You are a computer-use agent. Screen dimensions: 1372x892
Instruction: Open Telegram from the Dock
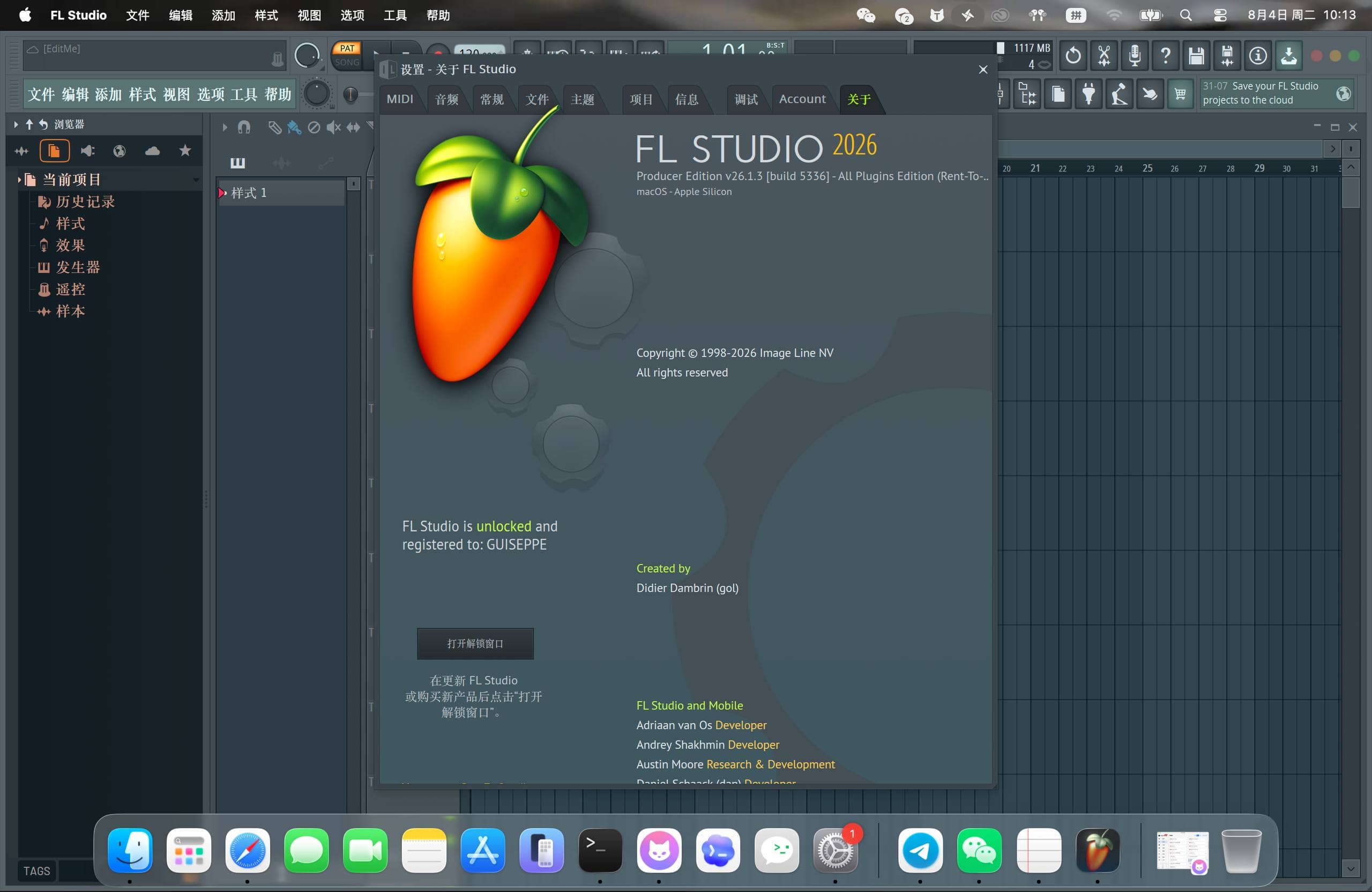click(920, 851)
